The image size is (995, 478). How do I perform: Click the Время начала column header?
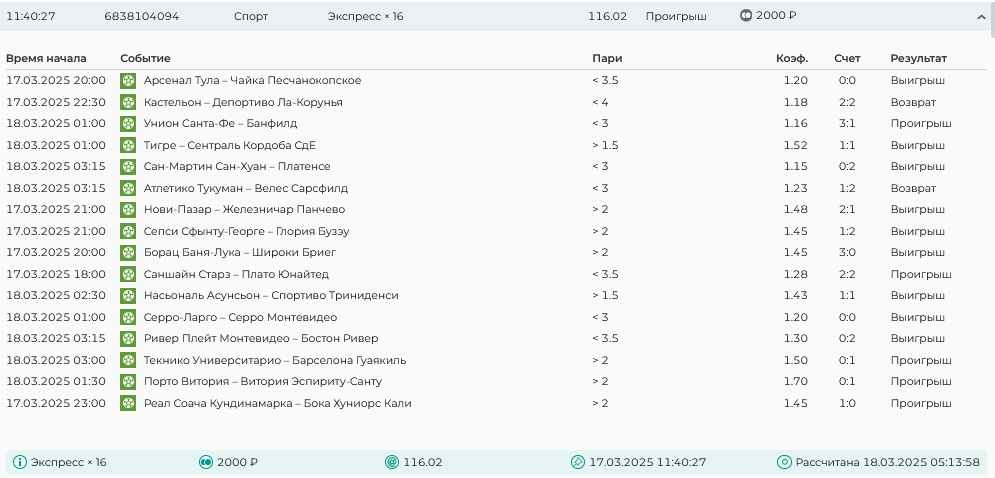(x=46, y=58)
